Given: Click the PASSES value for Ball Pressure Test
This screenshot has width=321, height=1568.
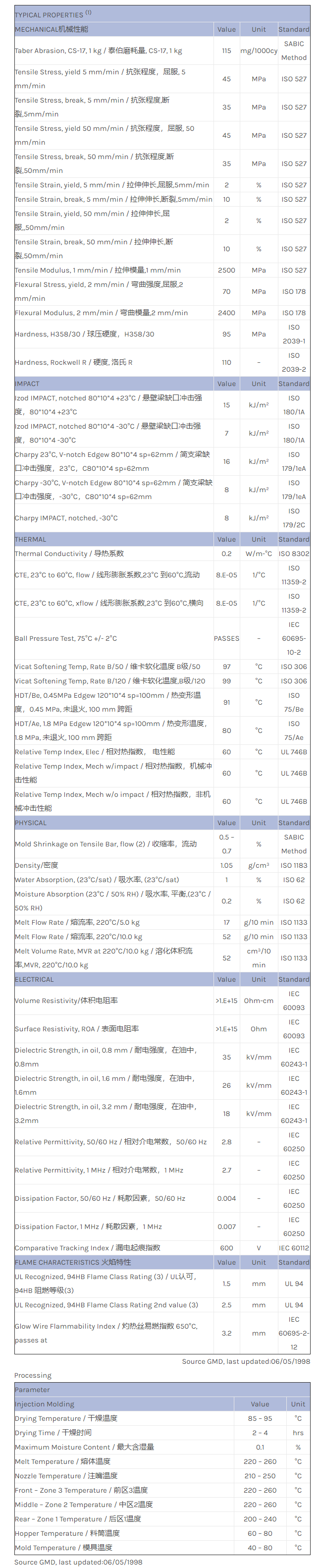Looking at the screenshot, I should click(226, 638).
